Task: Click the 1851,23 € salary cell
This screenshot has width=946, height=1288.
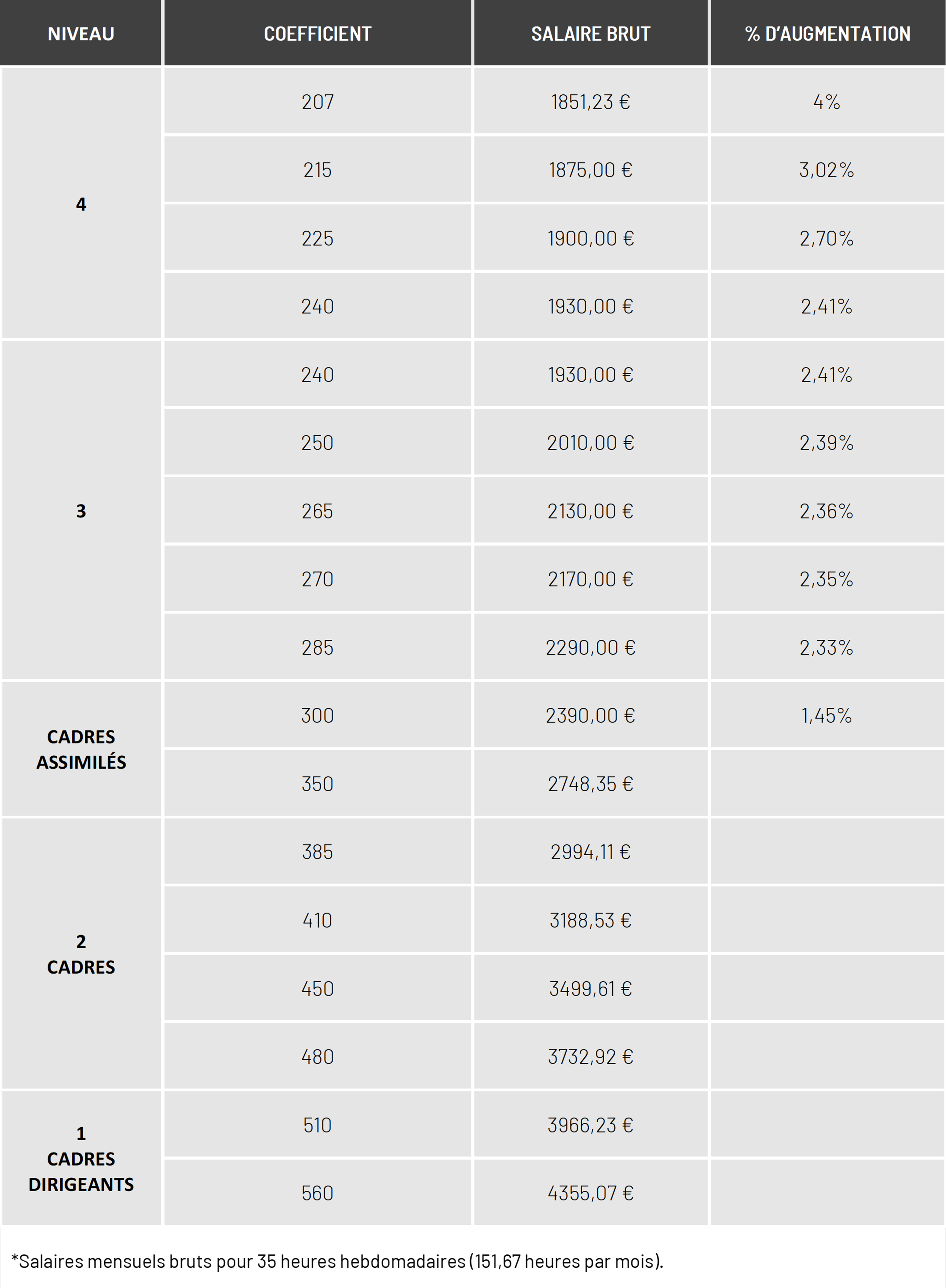Action: click(x=590, y=101)
